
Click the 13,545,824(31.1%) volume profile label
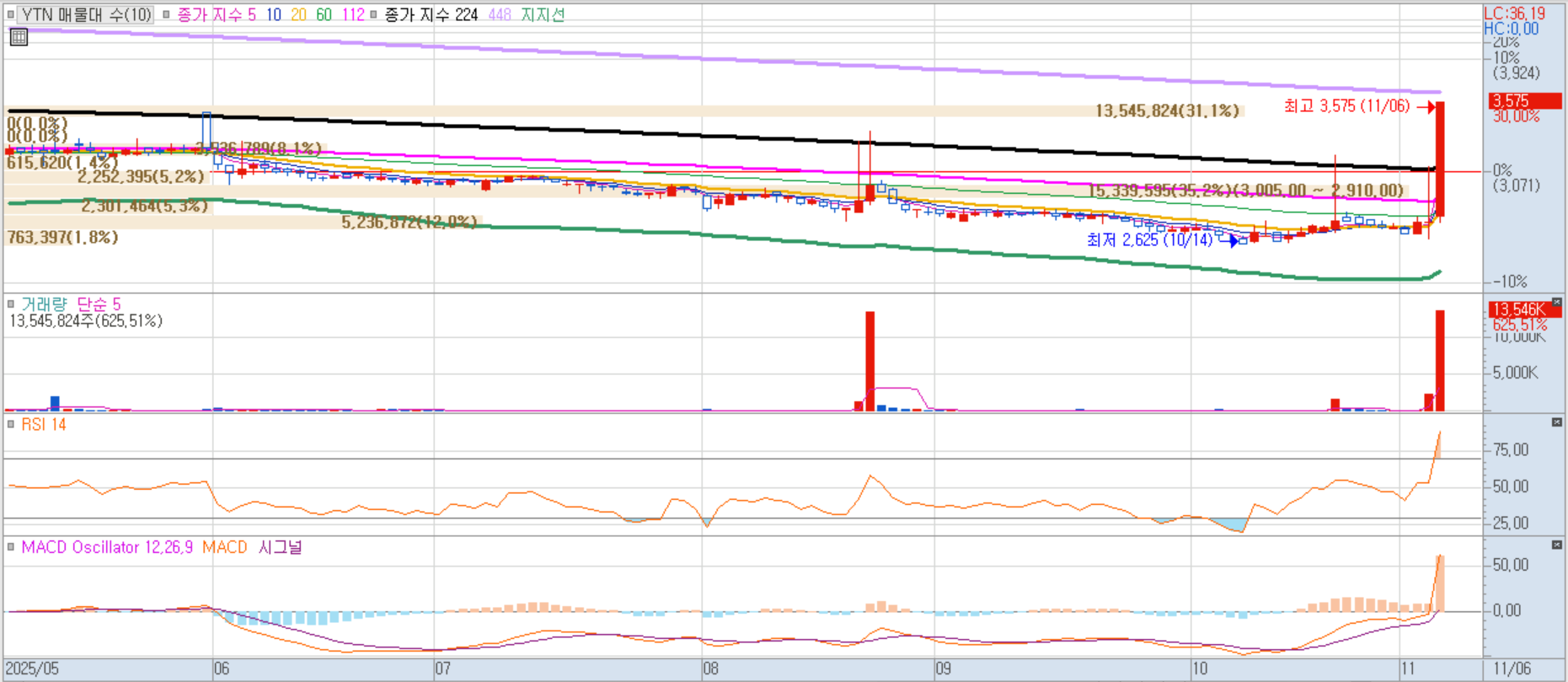pyautogui.click(x=1167, y=110)
